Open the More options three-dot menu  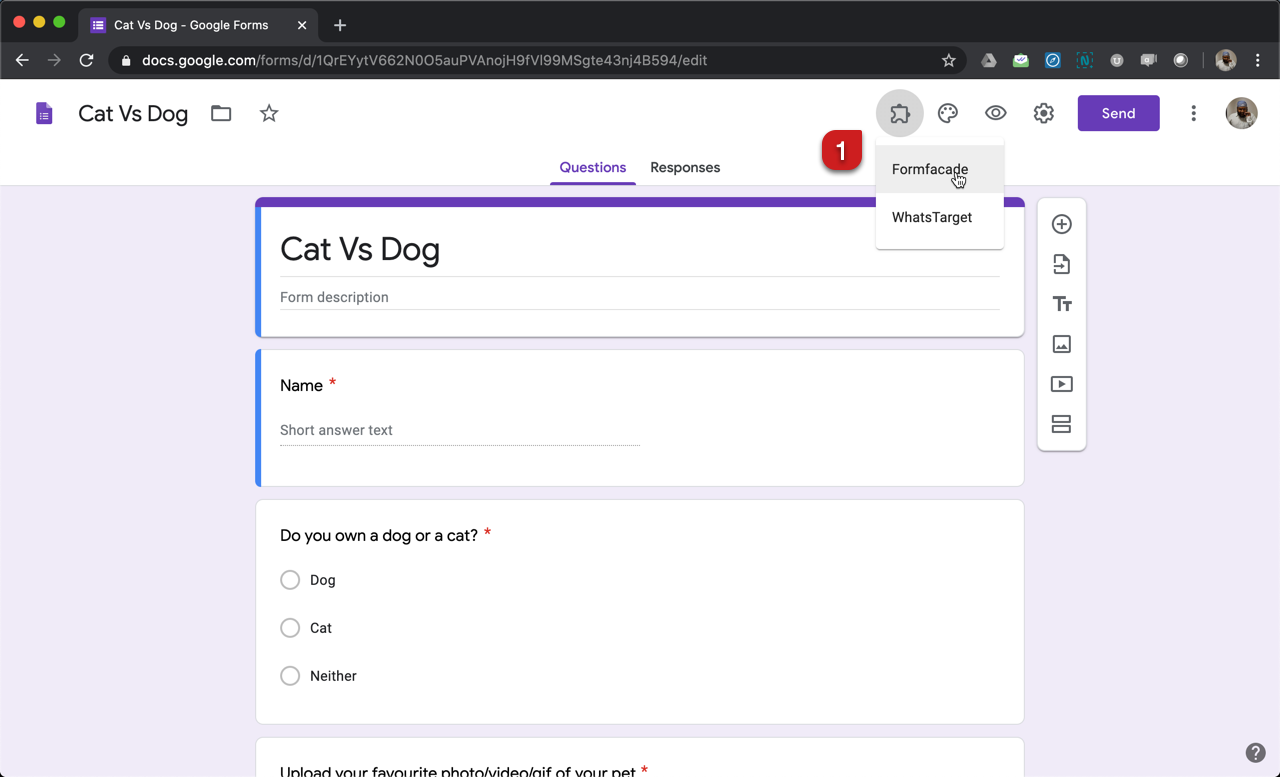pyautogui.click(x=1193, y=113)
